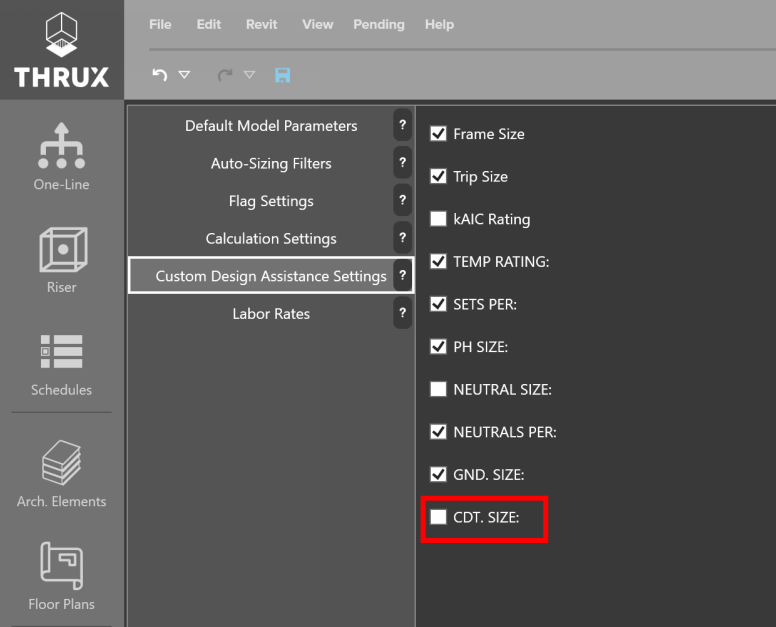Uncheck the Frame Size checkbox
The image size is (776, 627).
point(438,134)
